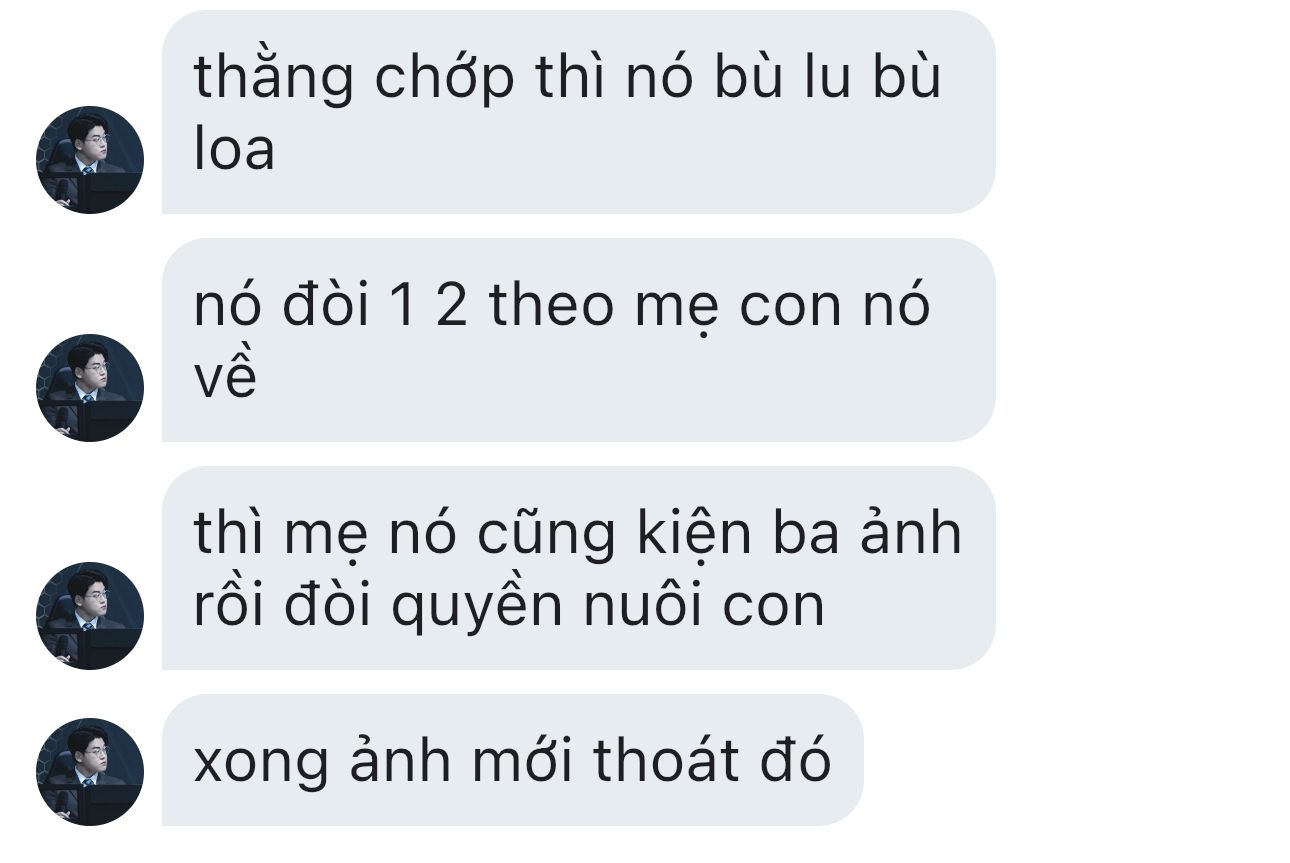Tap the digits "1 2" in second message
The height and width of the screenshot is (863, 1290).
(430, 304)
